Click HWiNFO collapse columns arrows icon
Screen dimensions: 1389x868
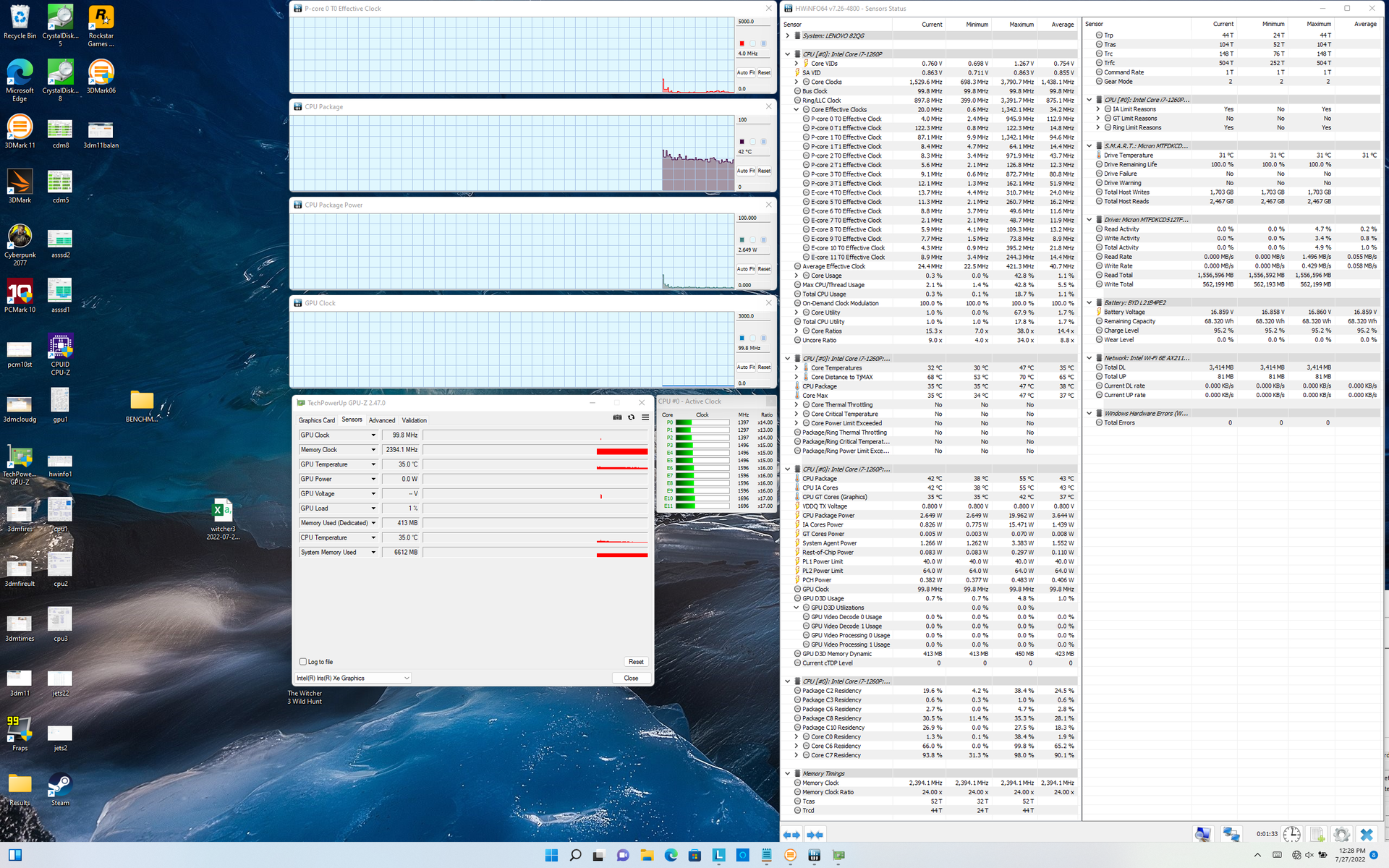pyautogui.click(x=815, y=835)
